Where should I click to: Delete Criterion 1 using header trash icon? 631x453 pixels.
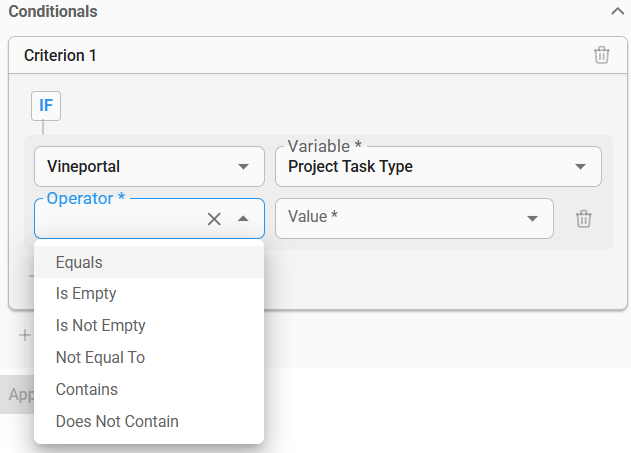(601, 55)
